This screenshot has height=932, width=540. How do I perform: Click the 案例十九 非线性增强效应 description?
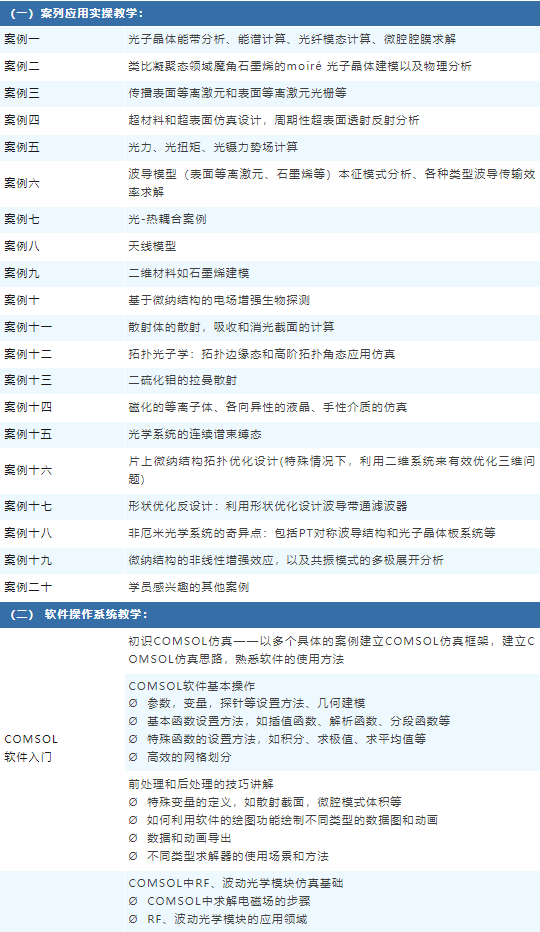tap(285, 561)
